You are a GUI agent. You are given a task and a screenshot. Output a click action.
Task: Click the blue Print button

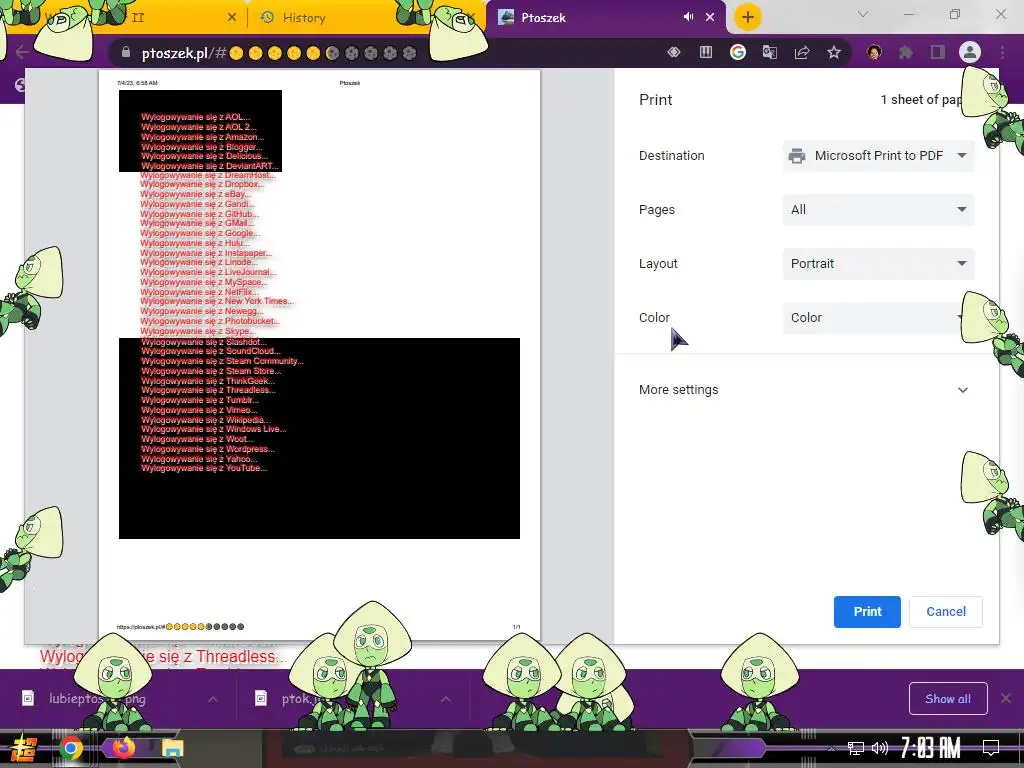867,612
